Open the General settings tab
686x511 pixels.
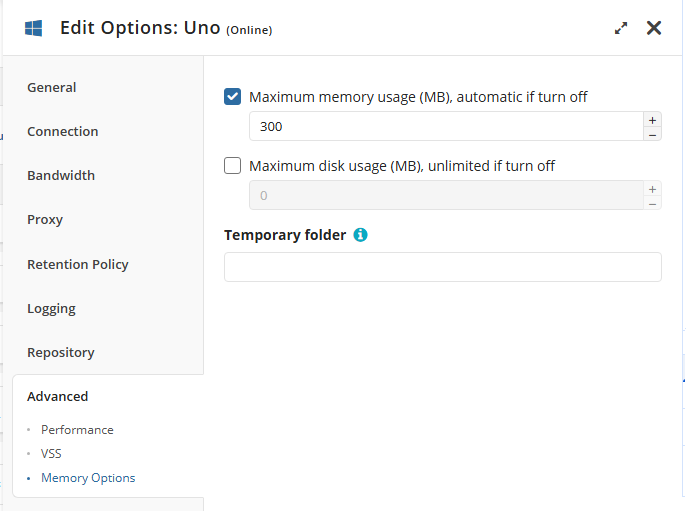click(x=52, y=87)
